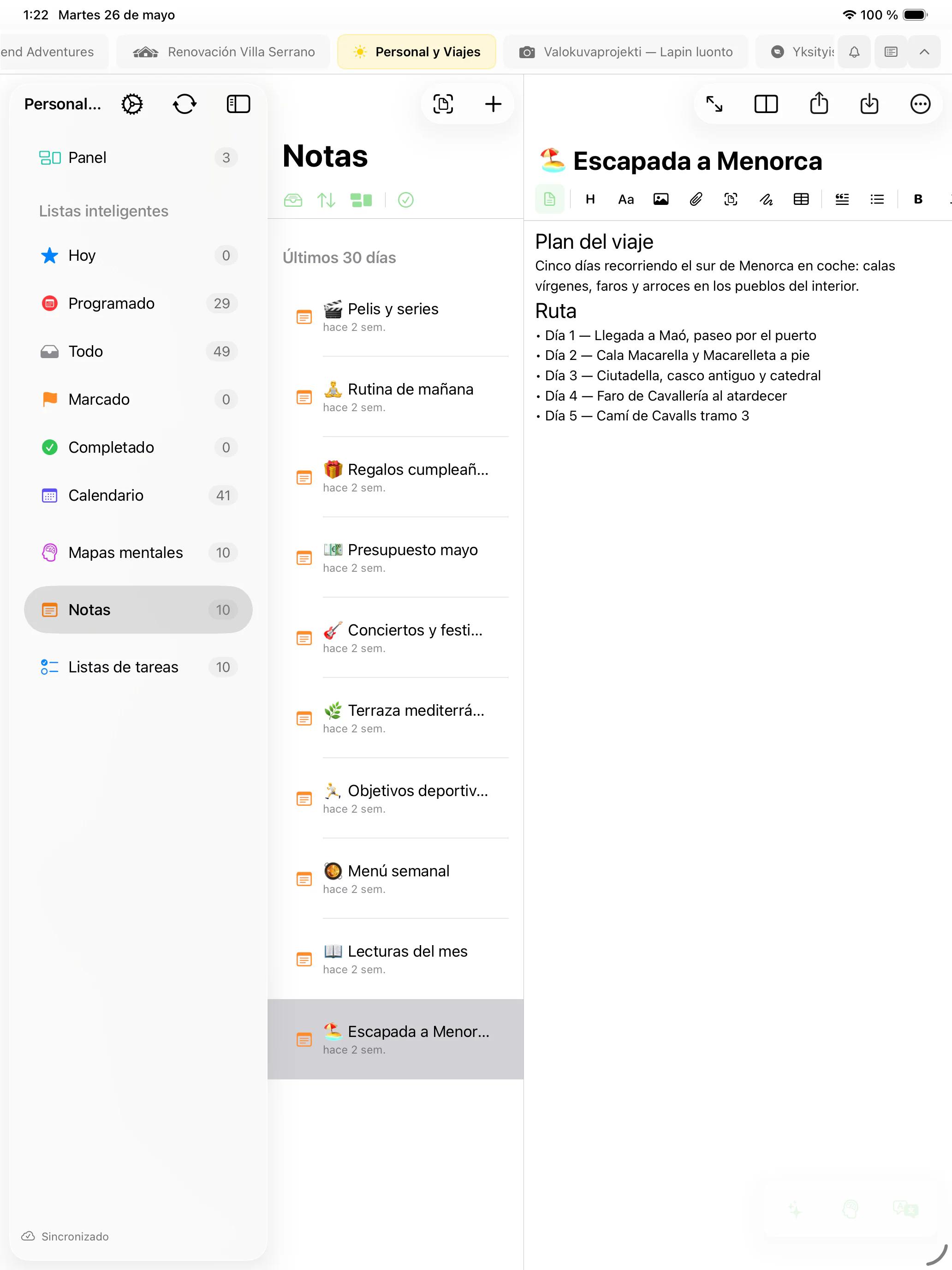This screenshot has width=952, height=1270.
Task: Open the Programado smart list
Action: (x=138, y=303)
